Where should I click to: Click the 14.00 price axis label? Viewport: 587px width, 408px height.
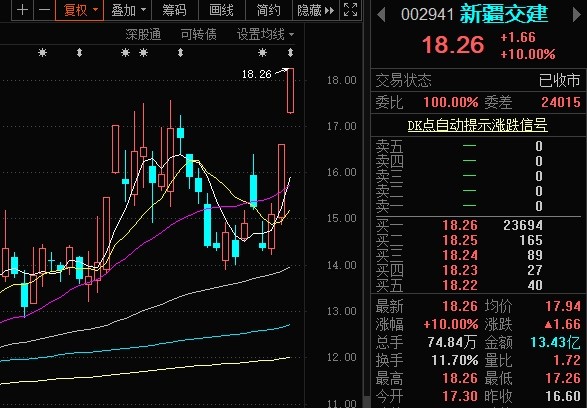(x=341, y=265)
